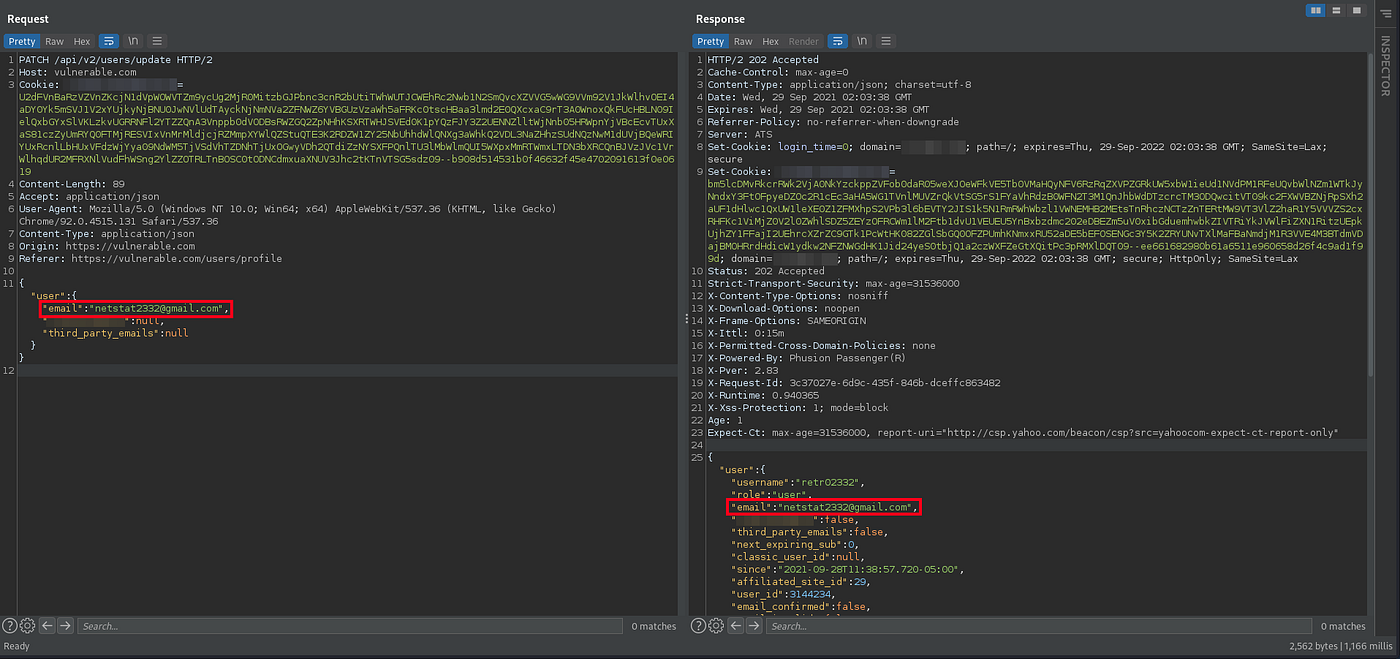Open search help in the Request pane

[10, 626]
